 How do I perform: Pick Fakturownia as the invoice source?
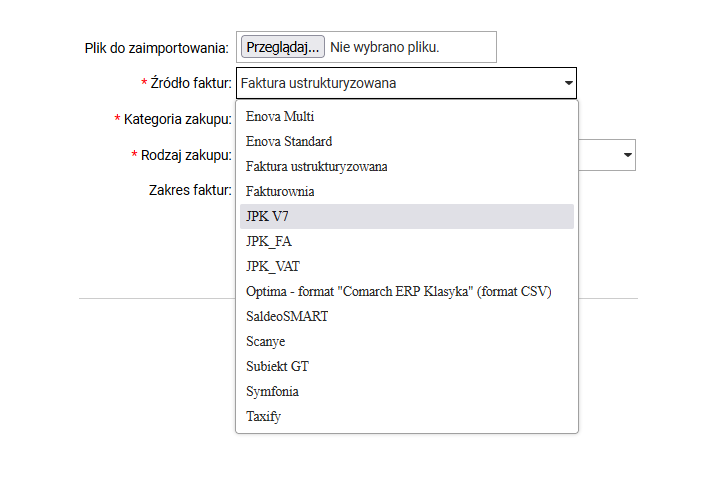click(280, 191)
